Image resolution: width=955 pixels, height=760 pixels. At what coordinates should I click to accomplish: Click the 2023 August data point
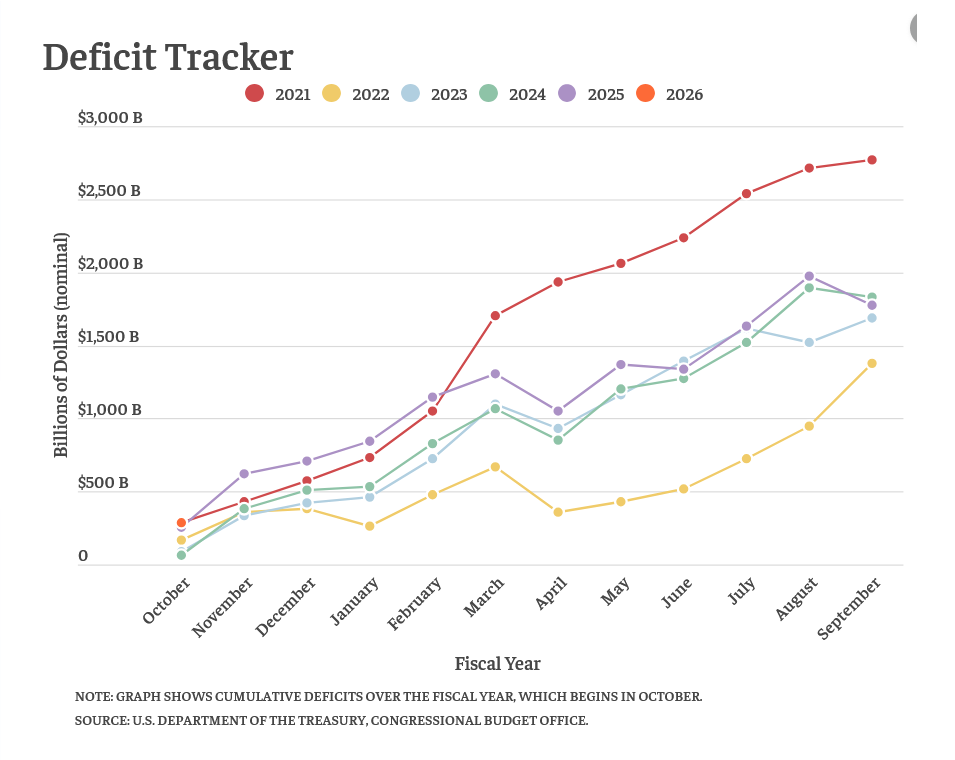[809, 343]
